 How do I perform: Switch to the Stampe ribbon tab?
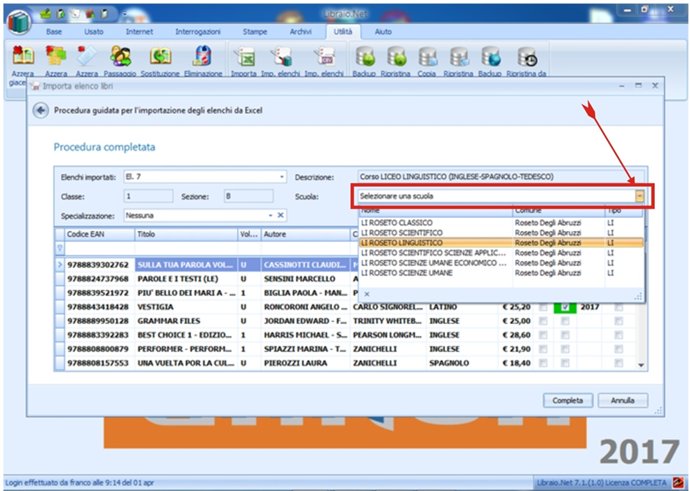point(255,32)
